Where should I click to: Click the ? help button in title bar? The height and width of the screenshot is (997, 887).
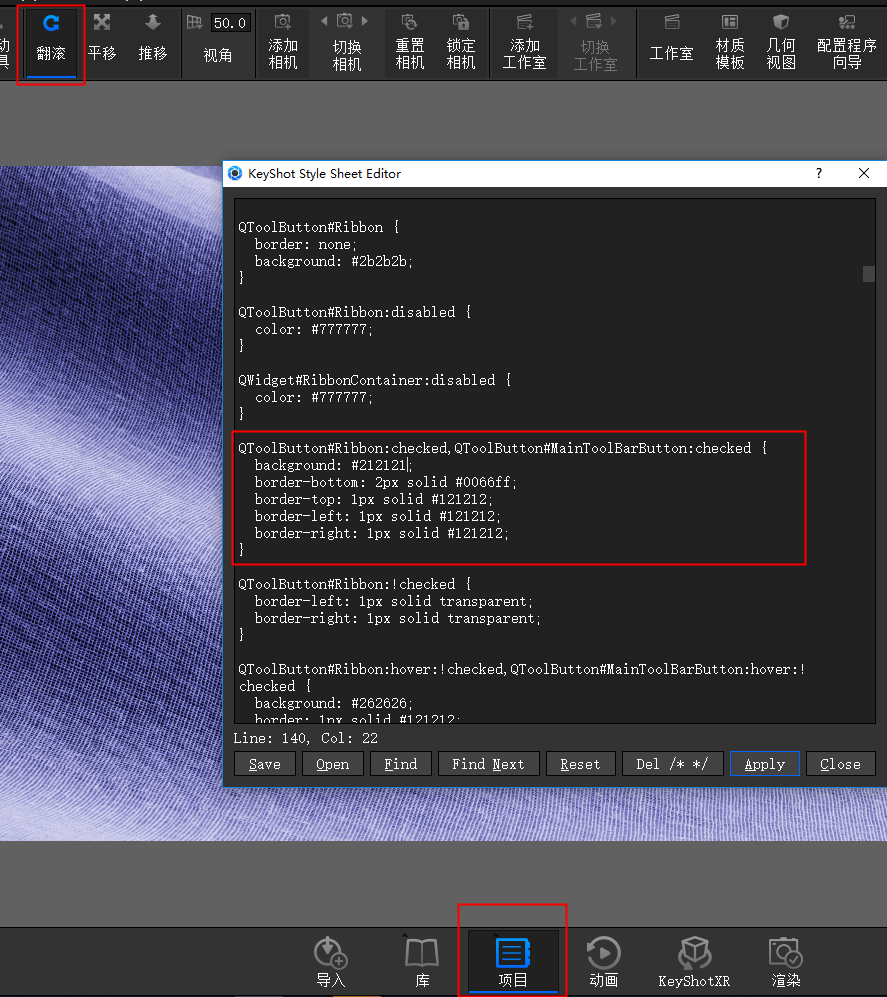pos(819,173)
